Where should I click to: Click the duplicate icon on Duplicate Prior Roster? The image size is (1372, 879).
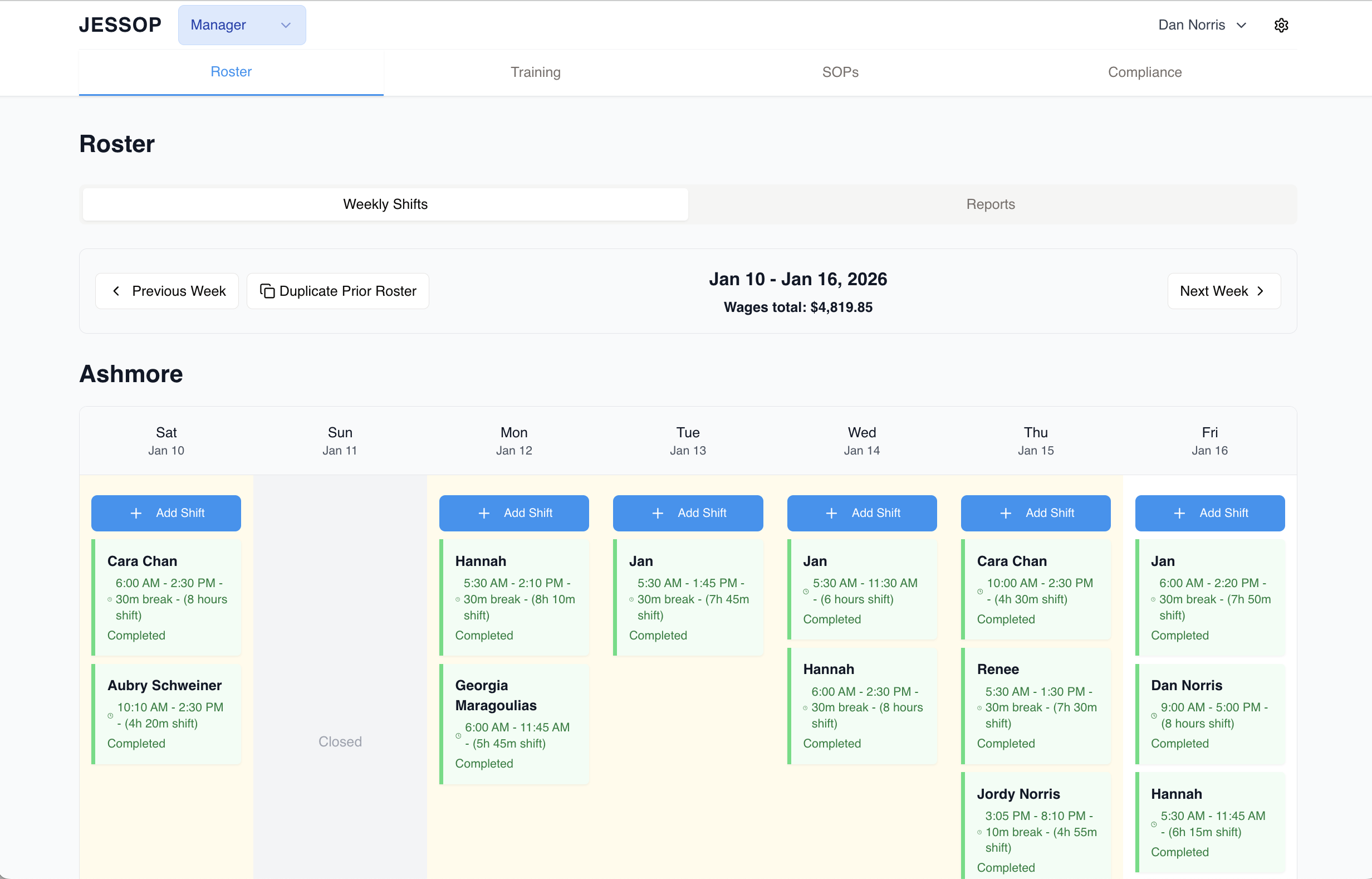[x=267, y=291]
